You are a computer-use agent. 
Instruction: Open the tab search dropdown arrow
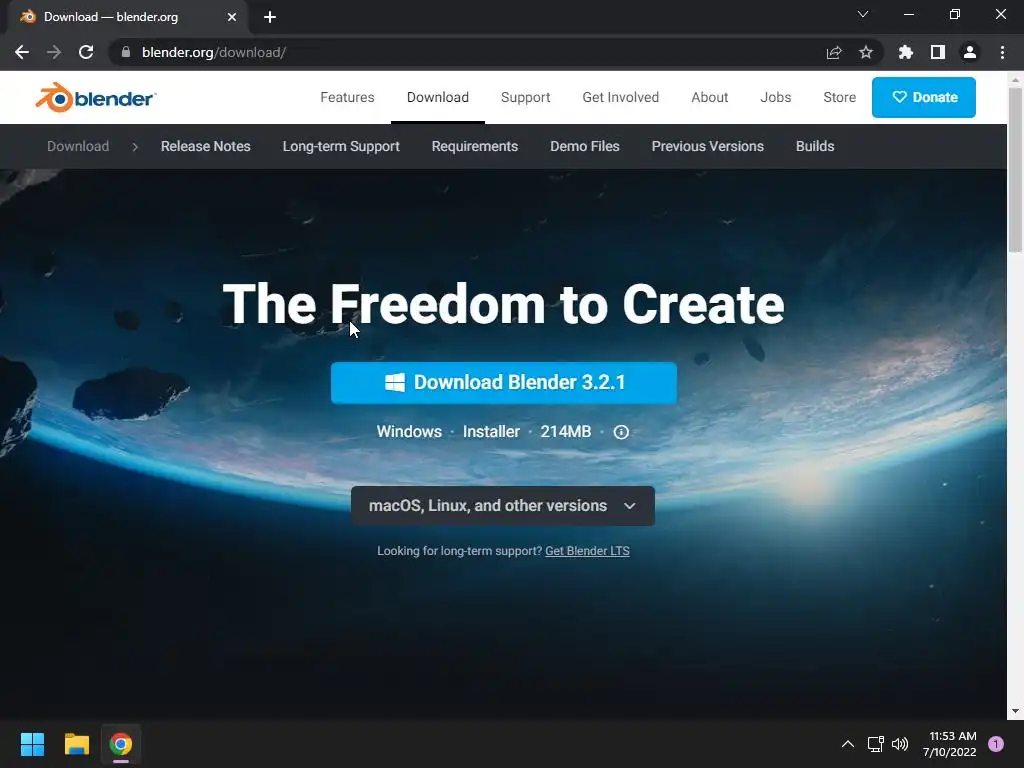863,14
